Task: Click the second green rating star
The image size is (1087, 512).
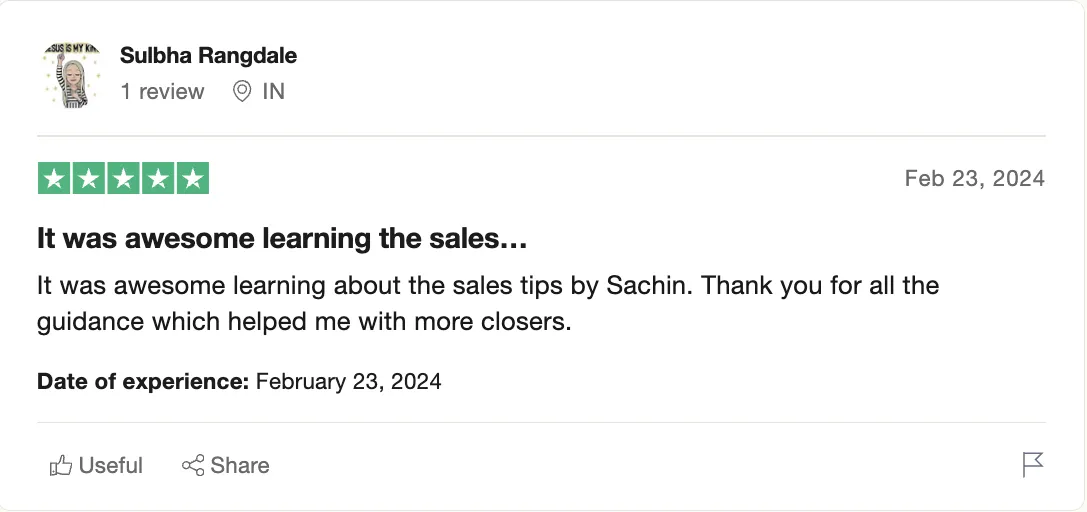Action: (89, 178)
